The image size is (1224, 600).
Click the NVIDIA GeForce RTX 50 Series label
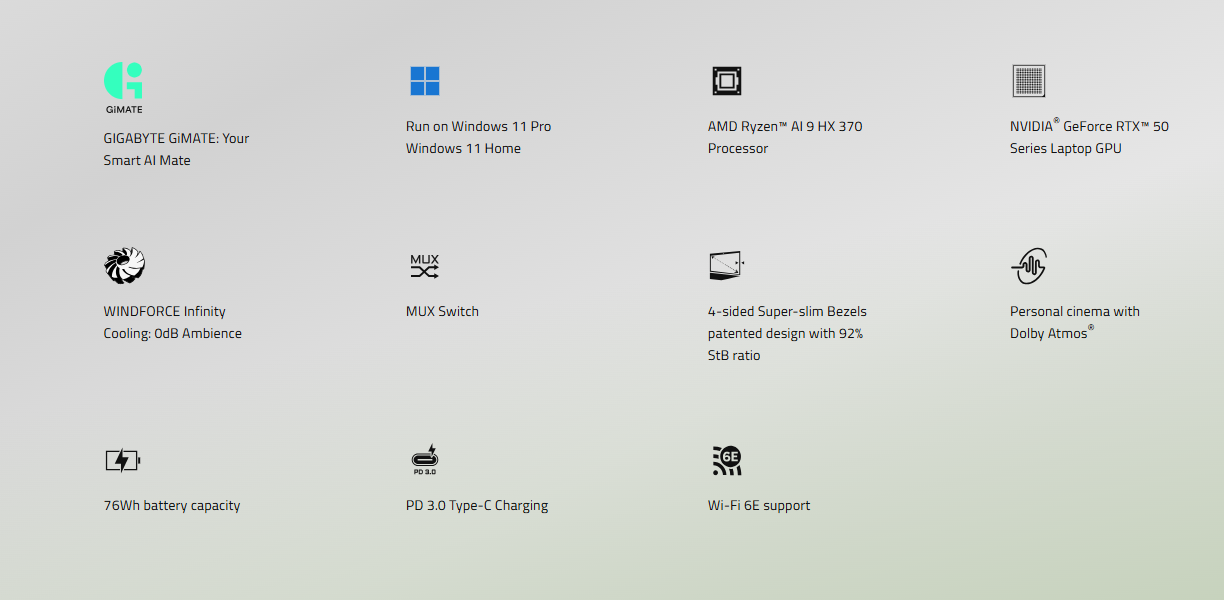point(1089,137)
